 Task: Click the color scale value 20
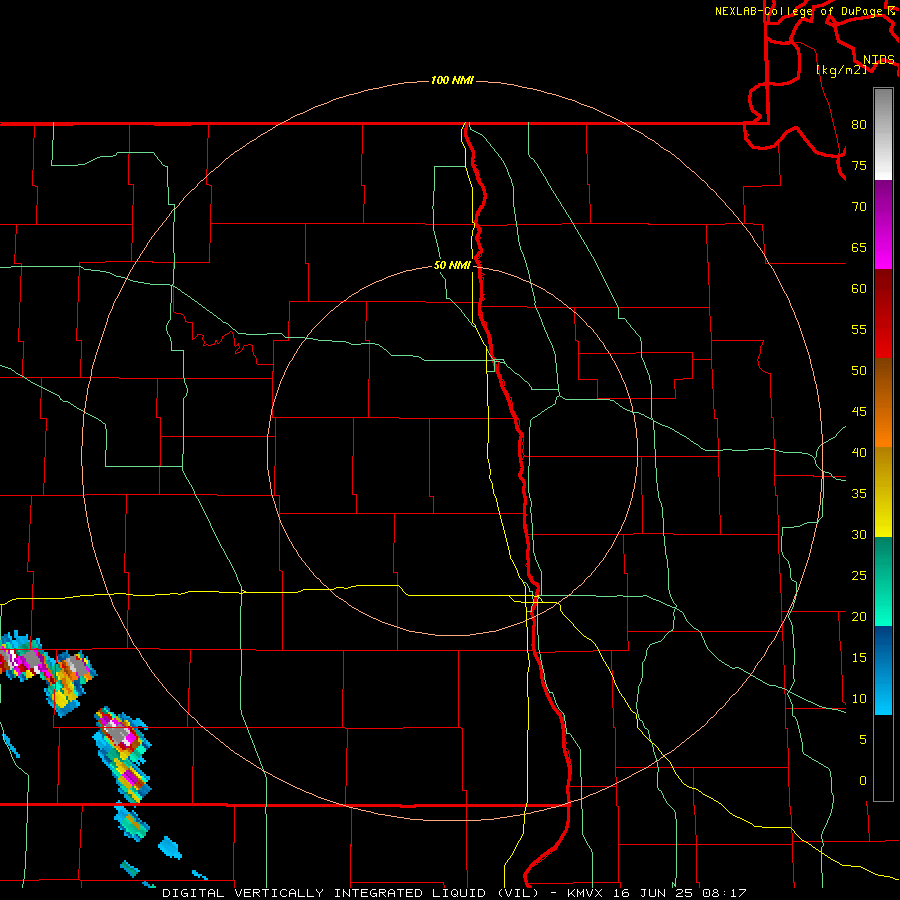pyautogui.click(x=859, y=616)
